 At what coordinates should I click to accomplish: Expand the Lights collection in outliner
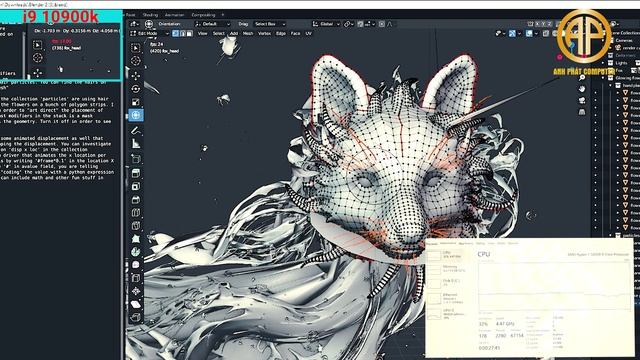pos(604,63)
